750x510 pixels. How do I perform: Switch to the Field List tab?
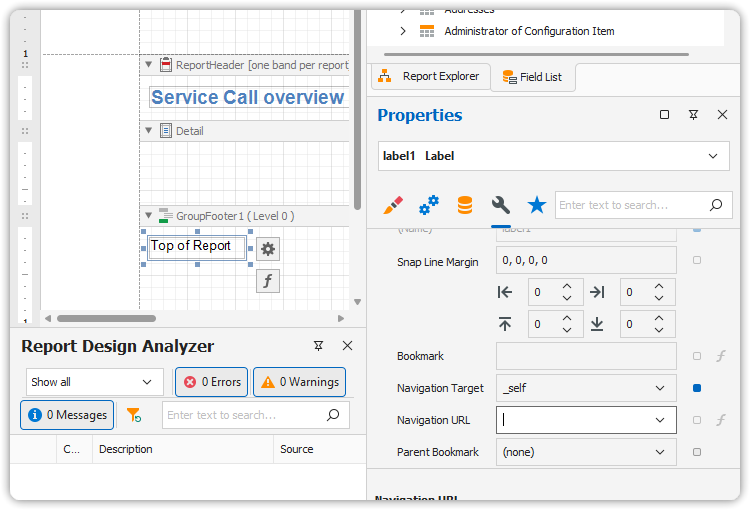tap(533, 77)
